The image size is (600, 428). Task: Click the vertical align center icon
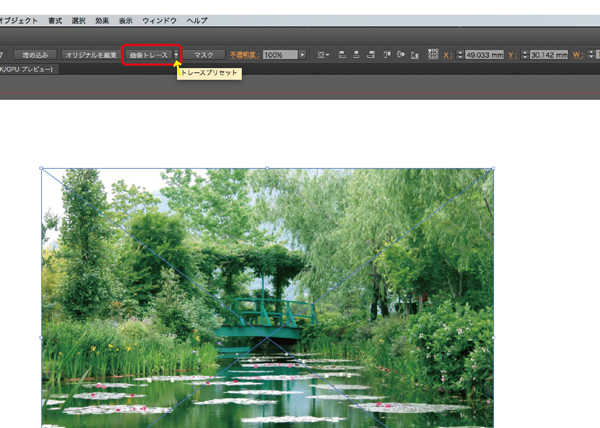(x=401, y=54)
